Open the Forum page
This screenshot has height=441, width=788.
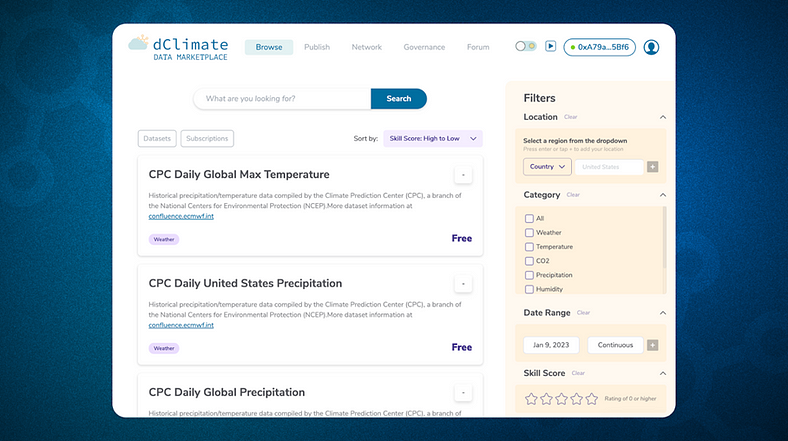[478, 47]
